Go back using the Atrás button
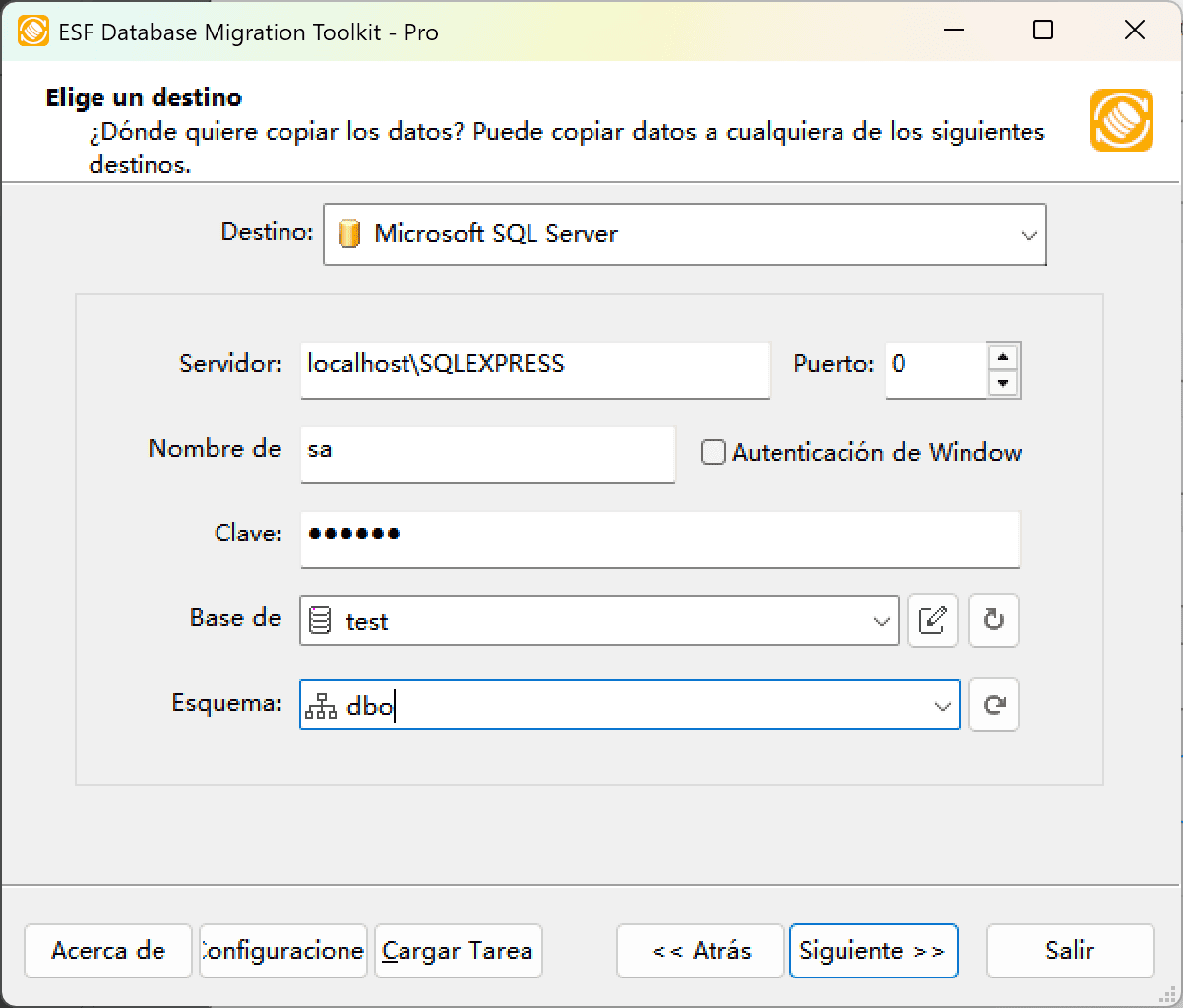 point(699,951)
